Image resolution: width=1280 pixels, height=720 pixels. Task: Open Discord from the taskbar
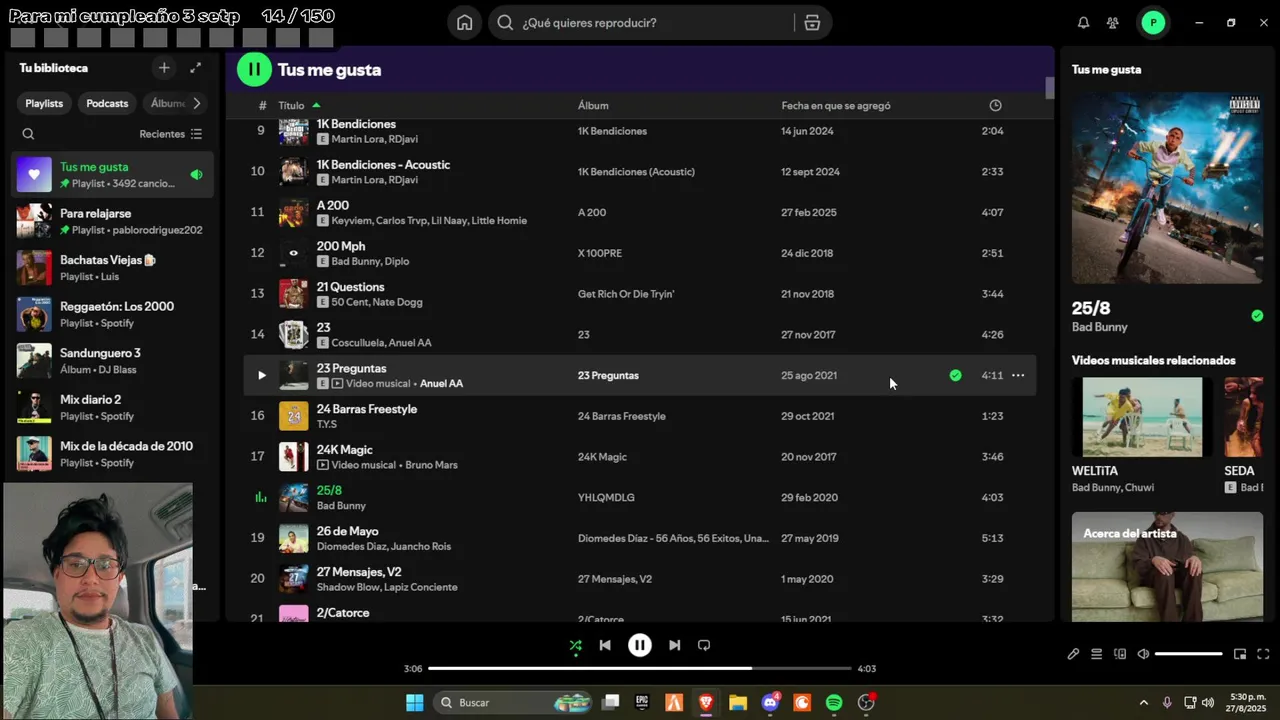point(770,702)
